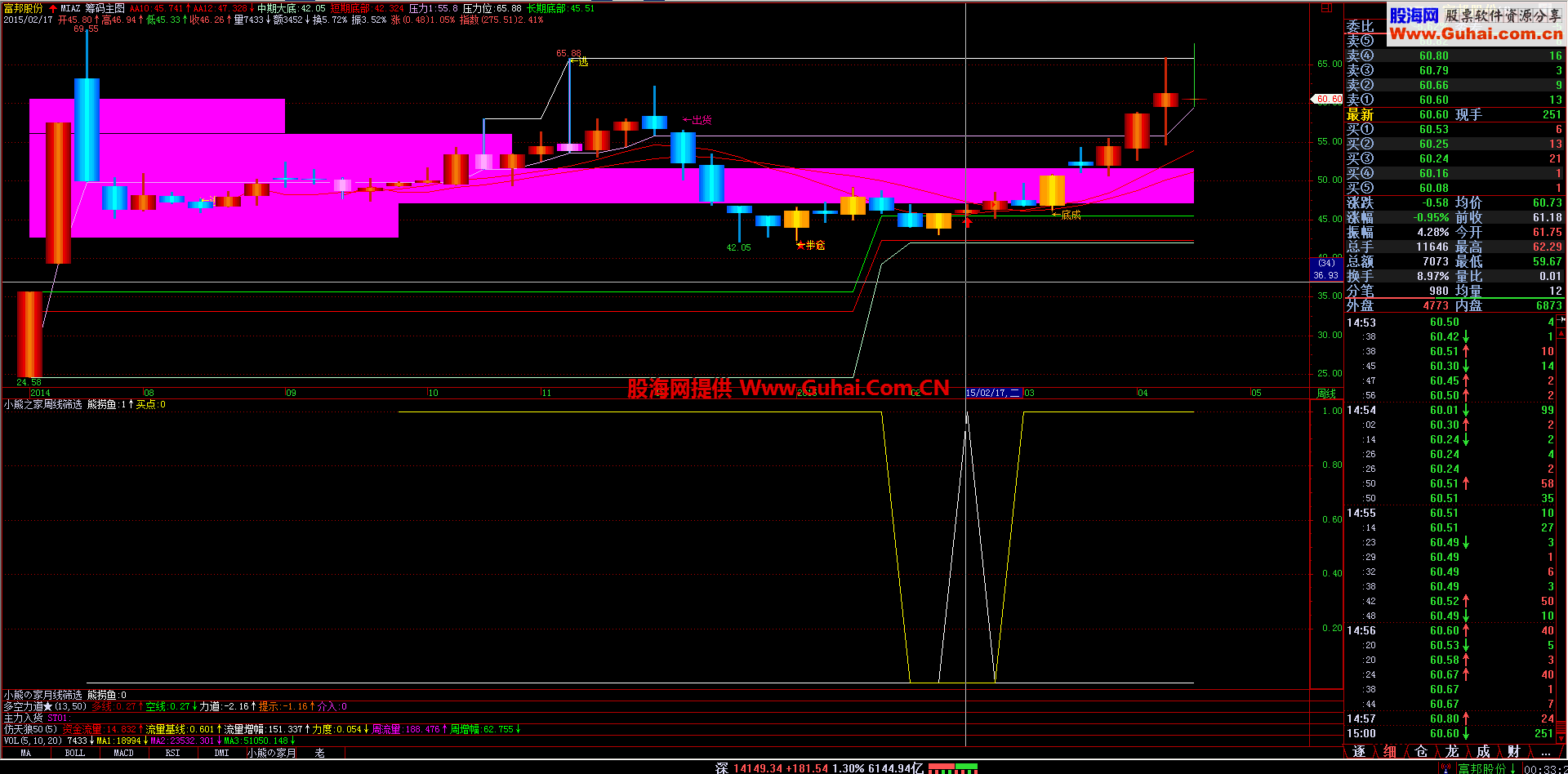Switch to the MACD indicator tab
1568x774 pixels.
(123, 753)
